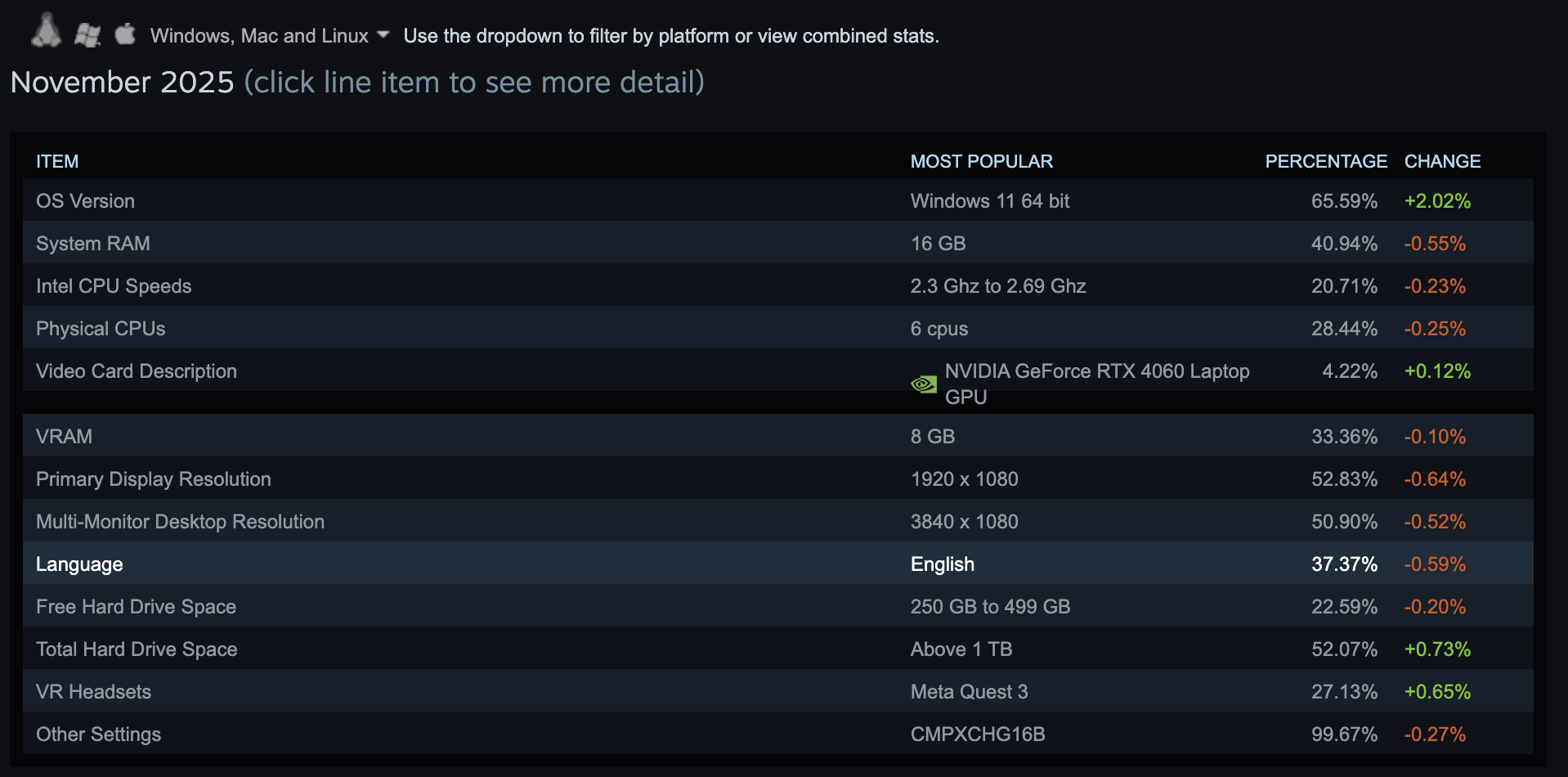The image size is (1568, 777).
Task: Expand Total Hard Drive Space row
Action: tap(137, 649)
